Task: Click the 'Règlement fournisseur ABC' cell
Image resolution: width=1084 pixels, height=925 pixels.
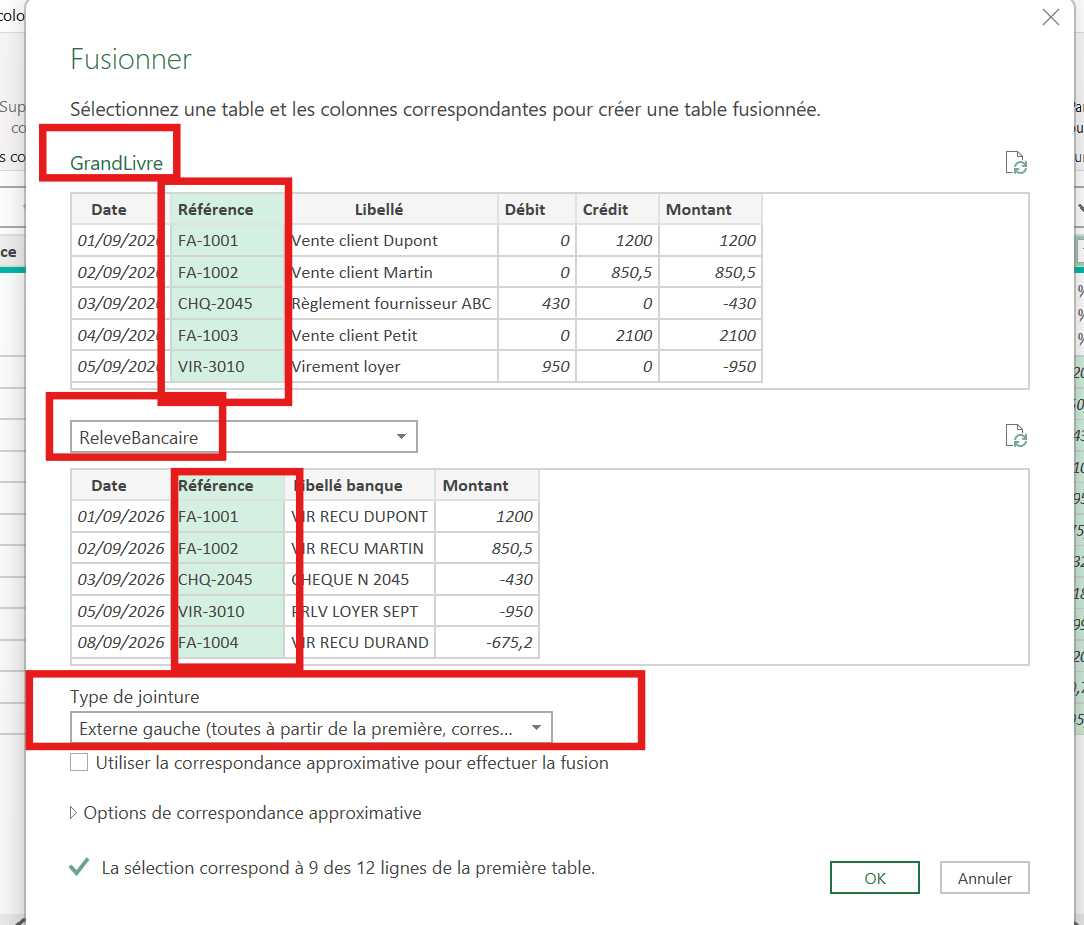Action: pos(391,303)
